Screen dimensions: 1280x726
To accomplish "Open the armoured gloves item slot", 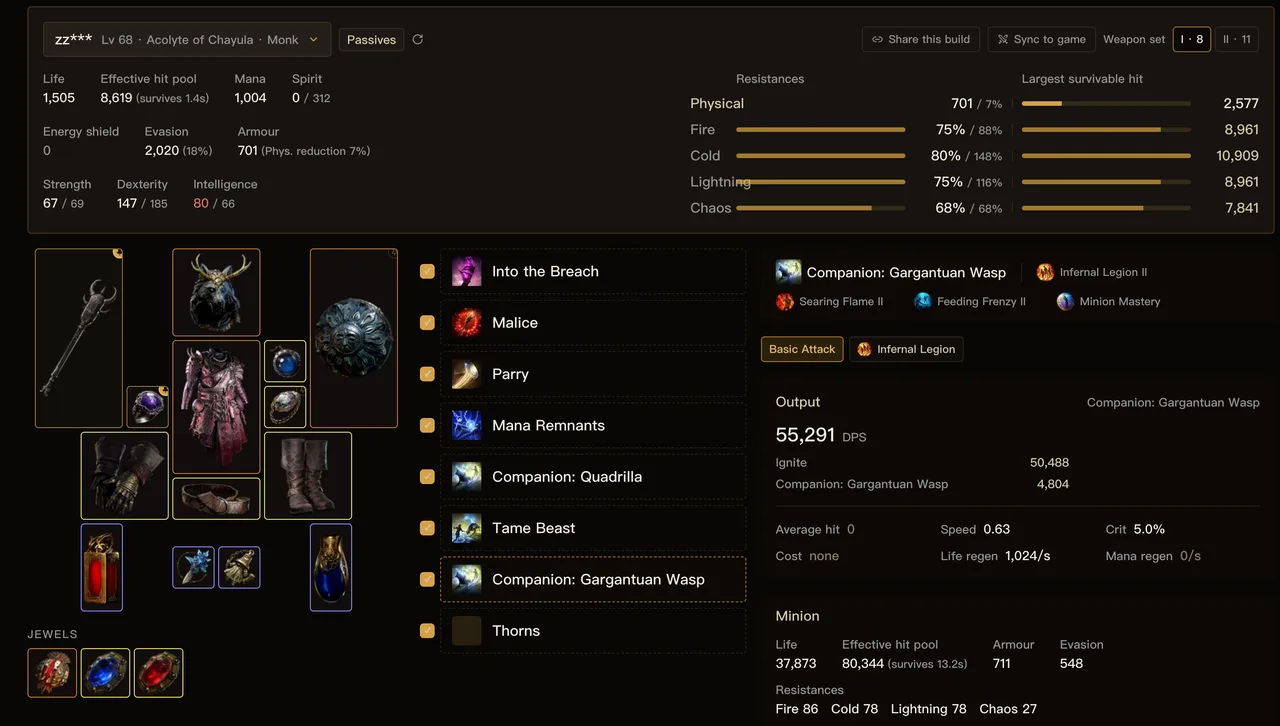I will tap(125, 476).
